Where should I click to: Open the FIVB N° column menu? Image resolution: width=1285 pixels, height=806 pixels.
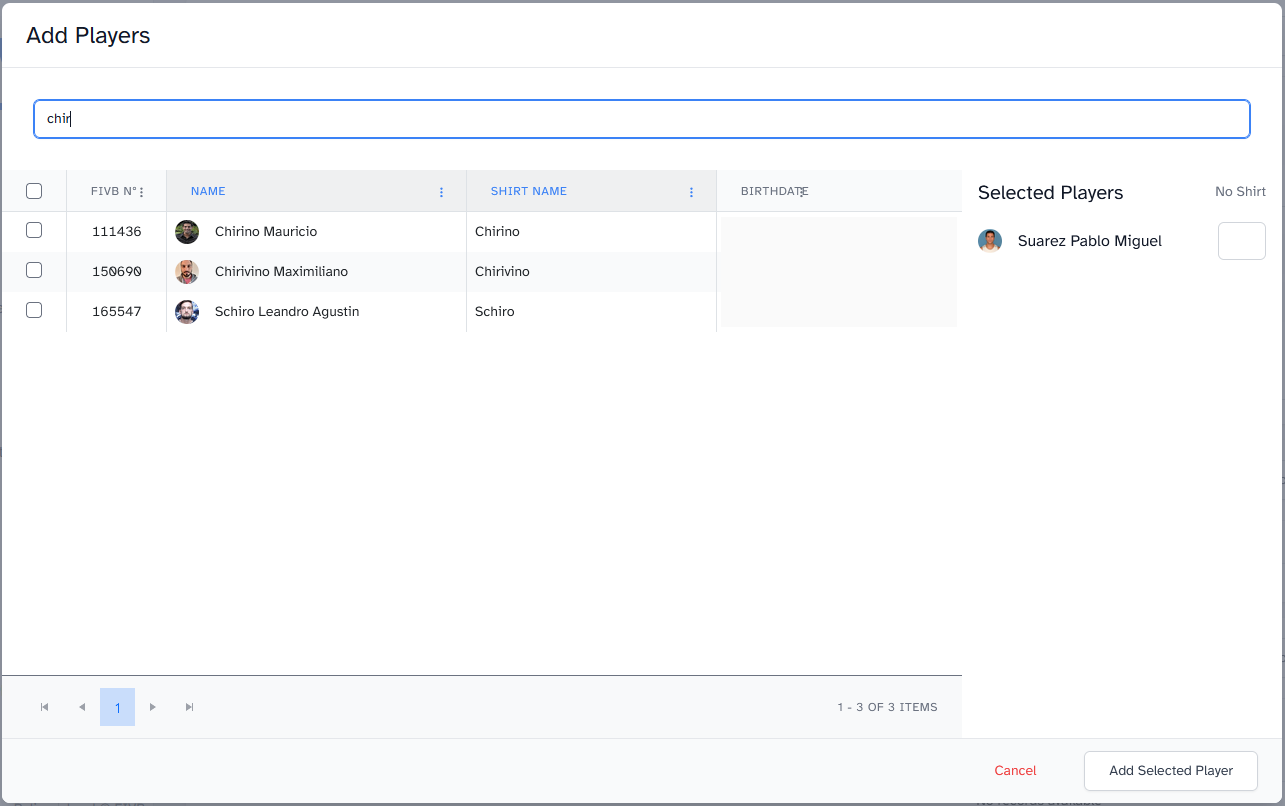141,192
